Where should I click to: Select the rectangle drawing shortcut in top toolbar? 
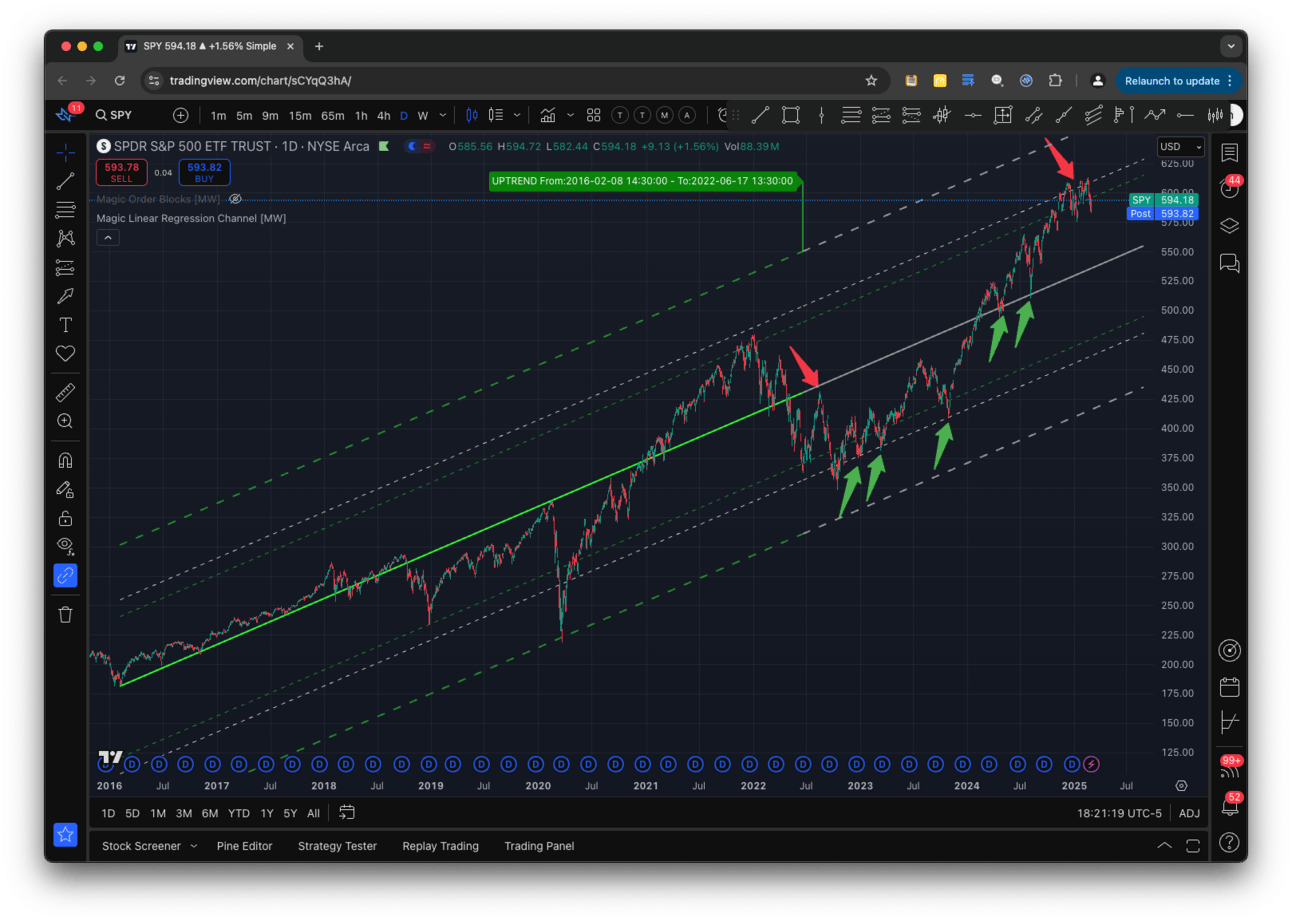tap(791, 115)
